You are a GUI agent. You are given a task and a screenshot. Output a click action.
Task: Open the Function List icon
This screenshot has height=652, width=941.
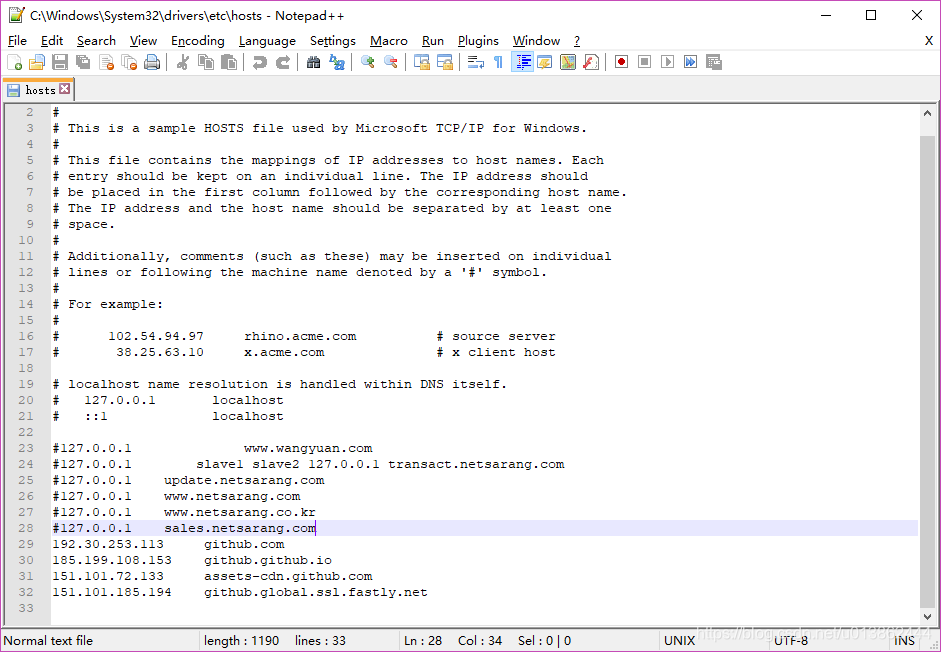pyautogui.click(x=591, y=62)
